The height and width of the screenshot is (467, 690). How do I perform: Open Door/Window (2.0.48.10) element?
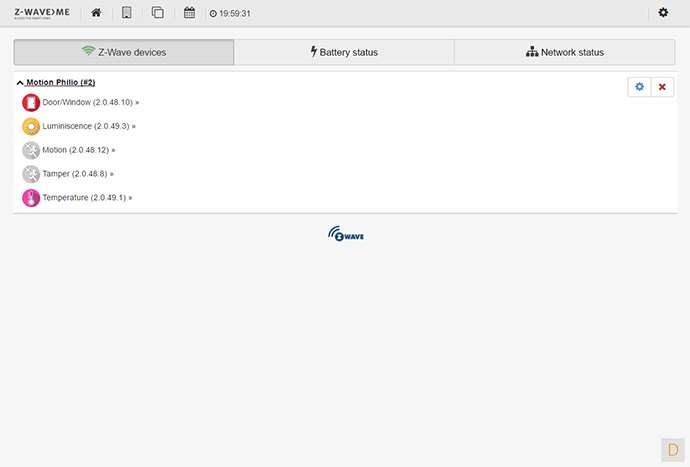(x=90, y=102)
